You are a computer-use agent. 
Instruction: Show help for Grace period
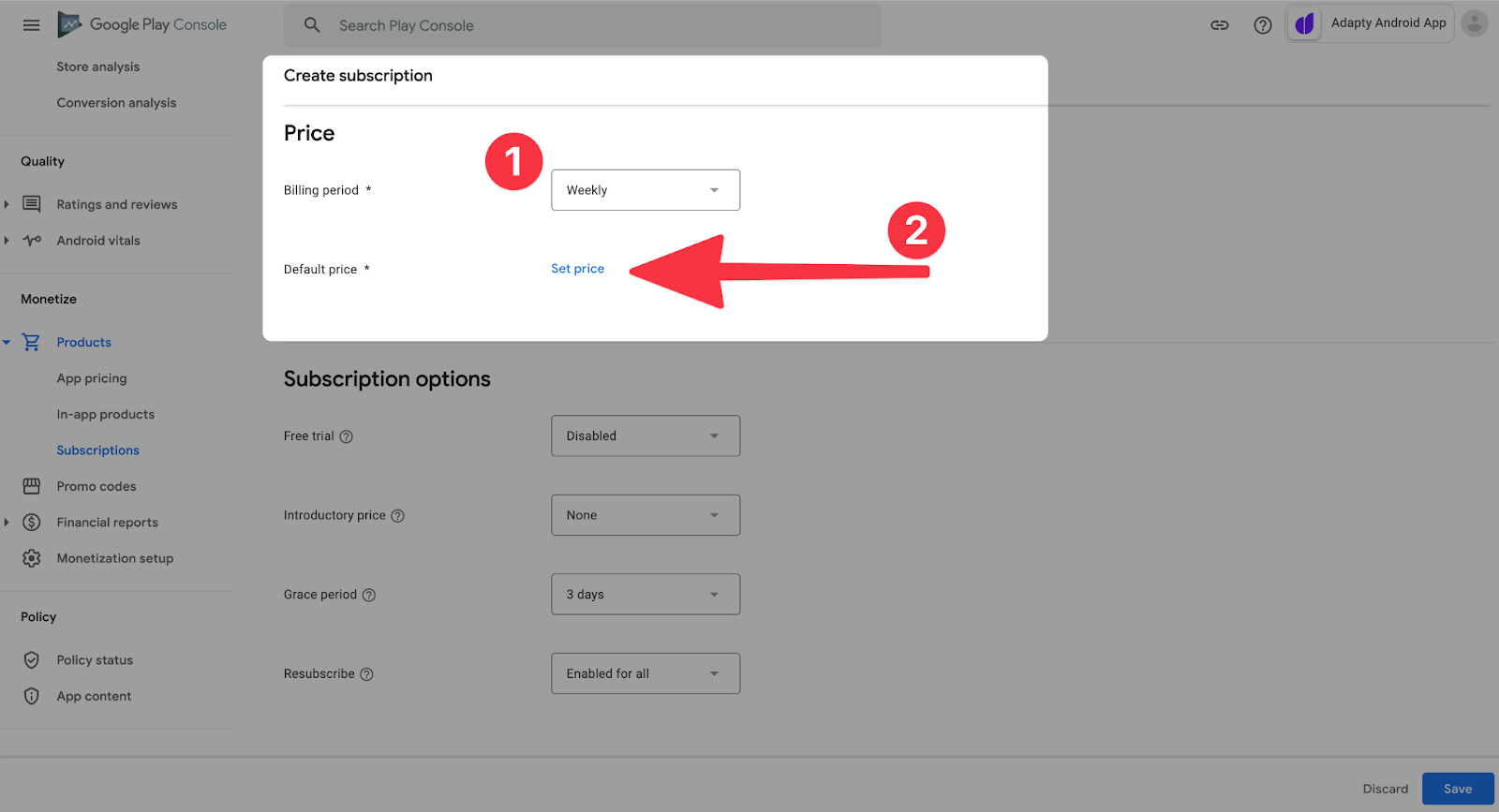(x=369, y=595)
